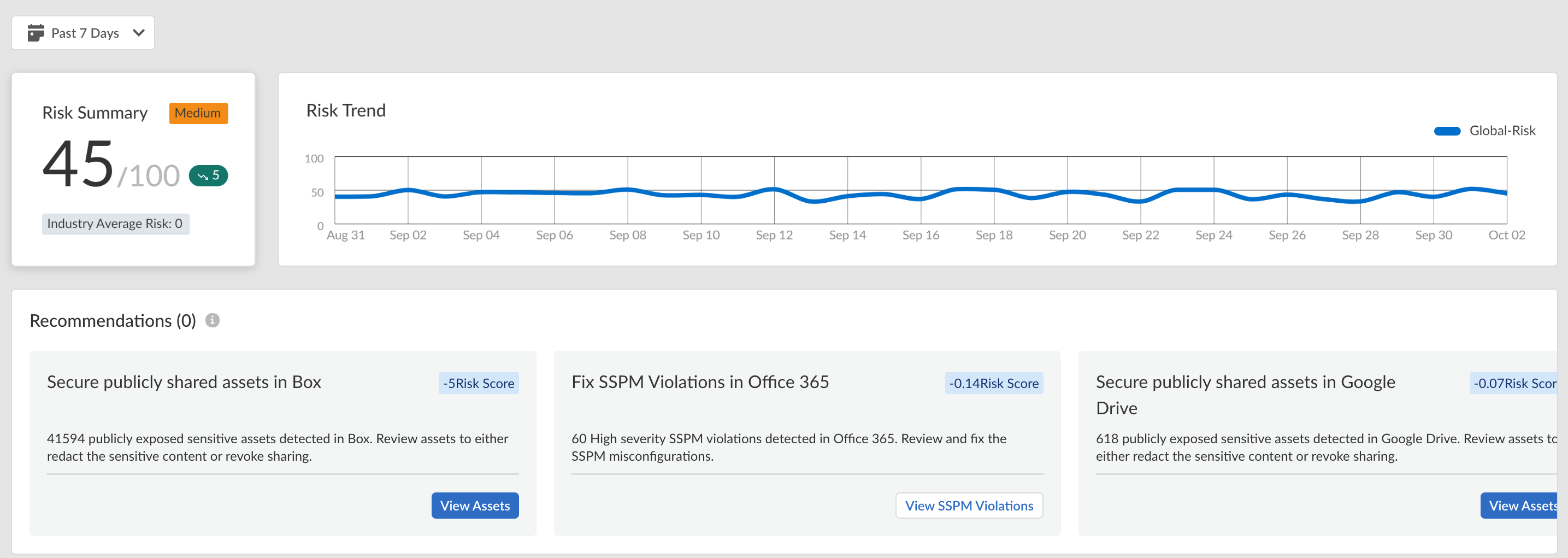Click the calendar icon in date filter
The height and width of the screenshot is (558, 1568).
36,33
